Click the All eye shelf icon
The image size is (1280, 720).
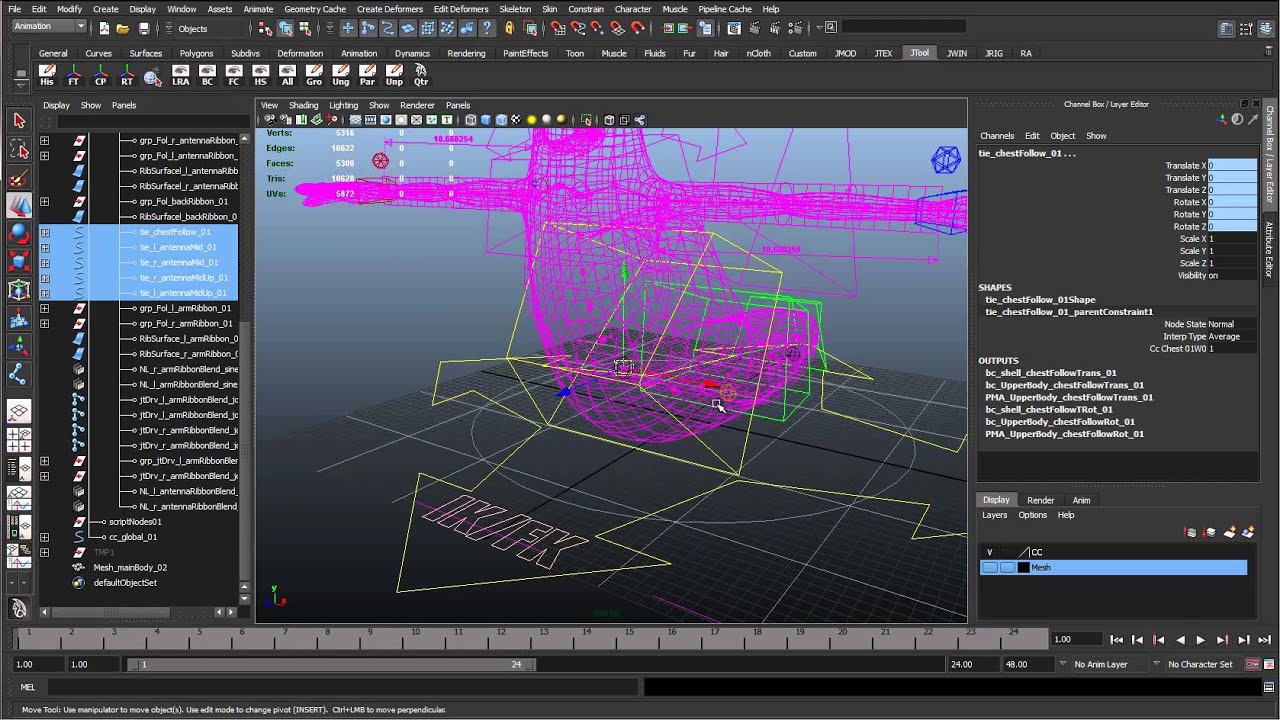[287, 75]
